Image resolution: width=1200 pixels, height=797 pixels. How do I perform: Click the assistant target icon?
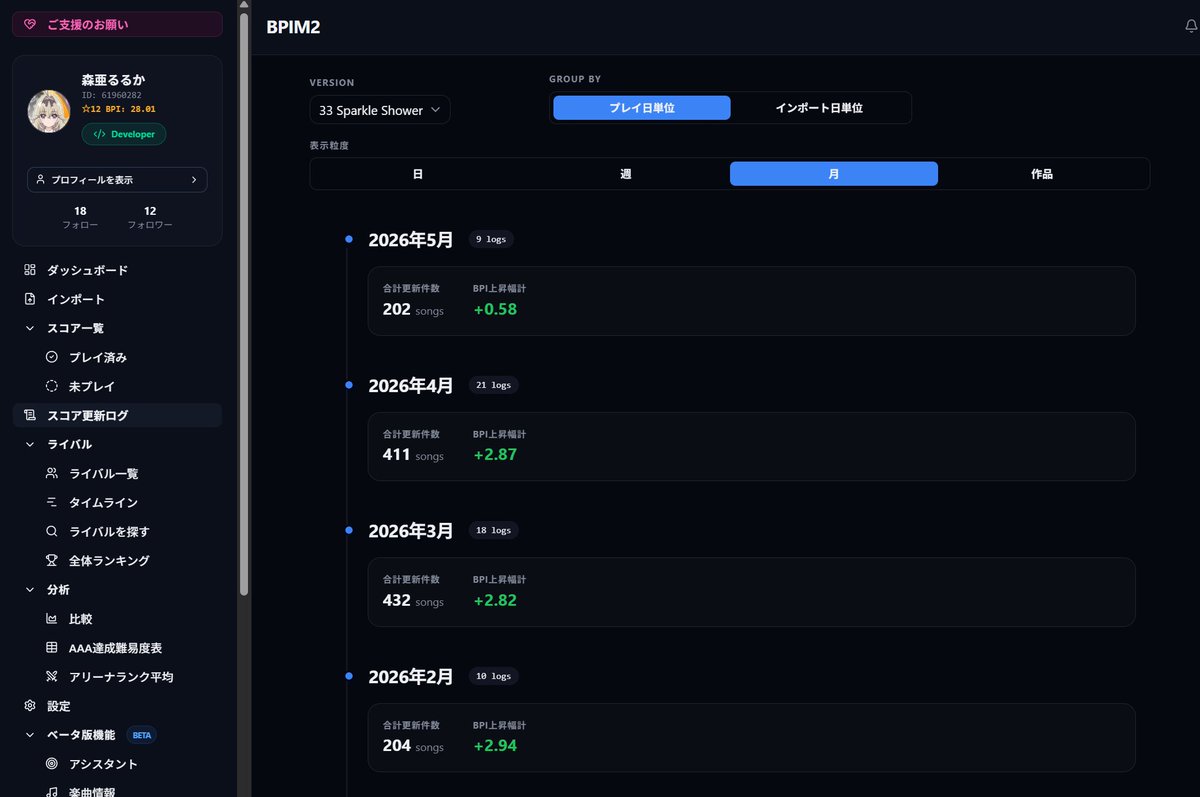click(52, 764)
